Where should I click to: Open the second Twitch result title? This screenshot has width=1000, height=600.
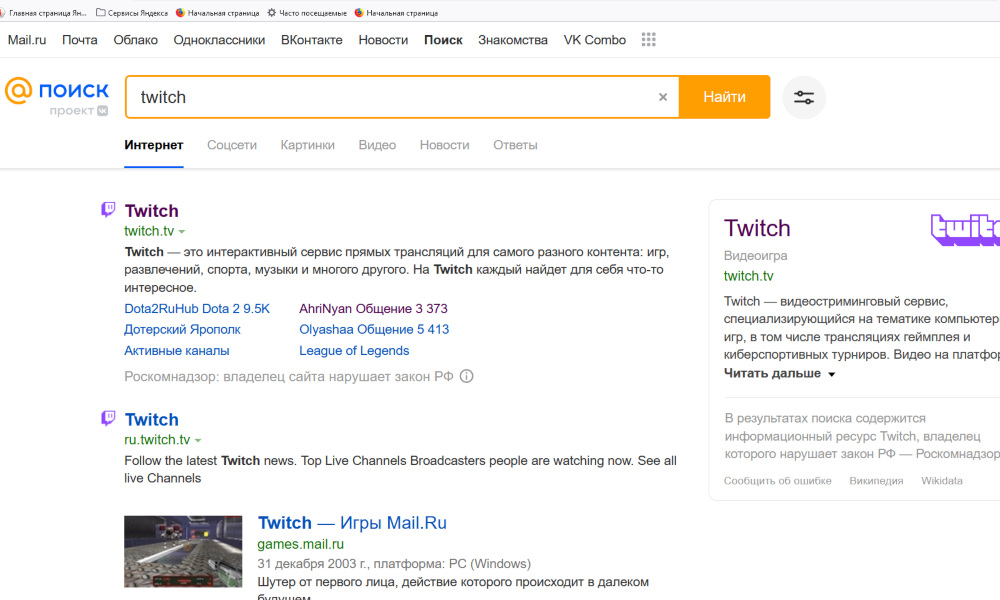click(x=151, y=420)
